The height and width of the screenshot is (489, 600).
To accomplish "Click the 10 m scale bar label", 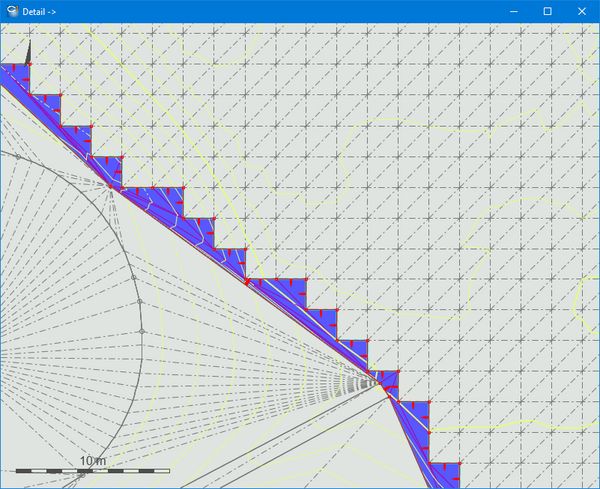I will [x=93, y=460].
